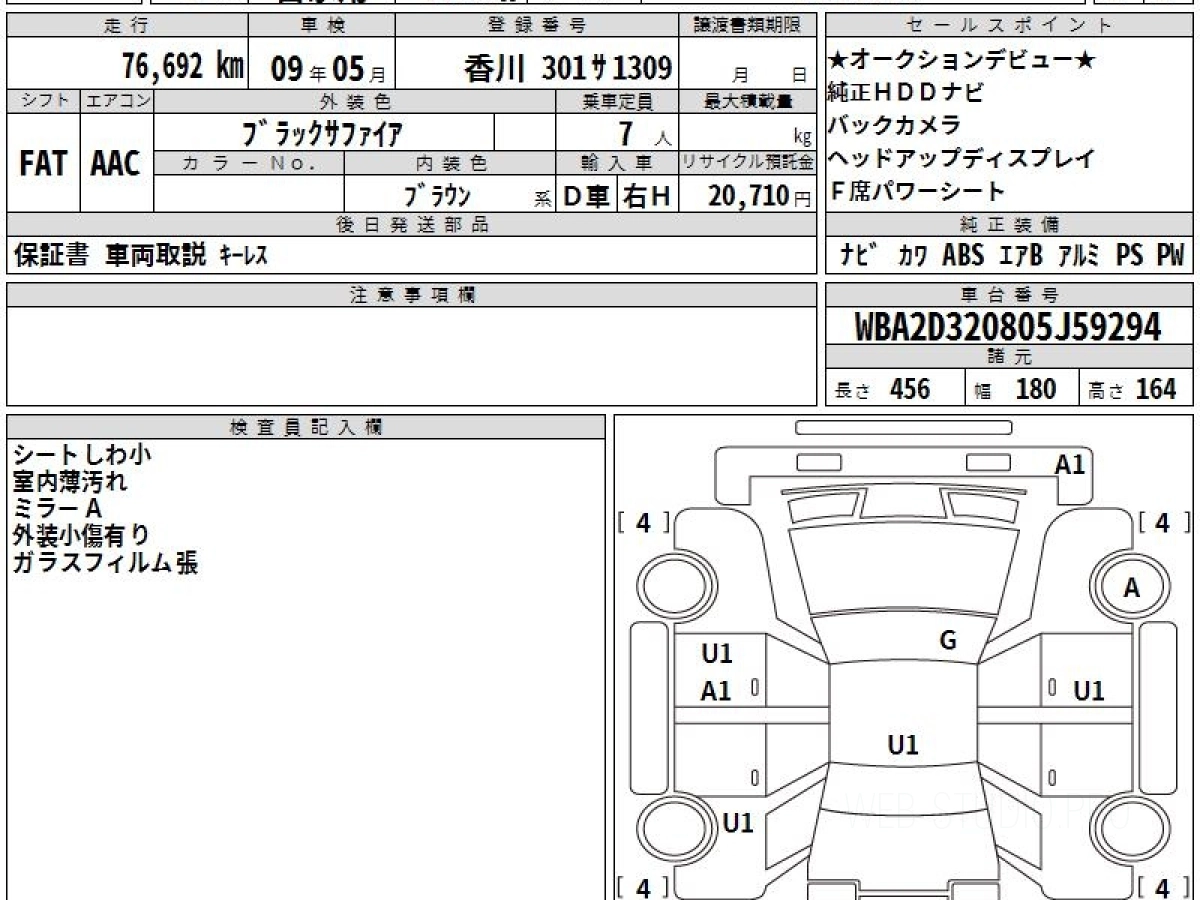Click the 登録番号 header cell
The width and height of the screenshot is (1200, 900).
[x=538, y=26]
